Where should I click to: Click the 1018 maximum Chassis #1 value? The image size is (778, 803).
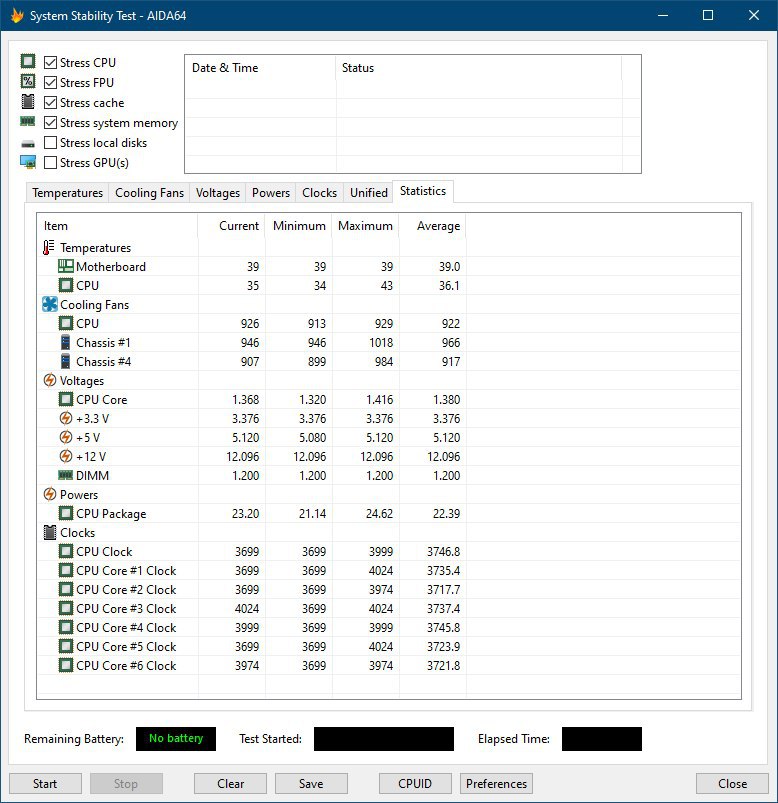click(x=381, y=343)
